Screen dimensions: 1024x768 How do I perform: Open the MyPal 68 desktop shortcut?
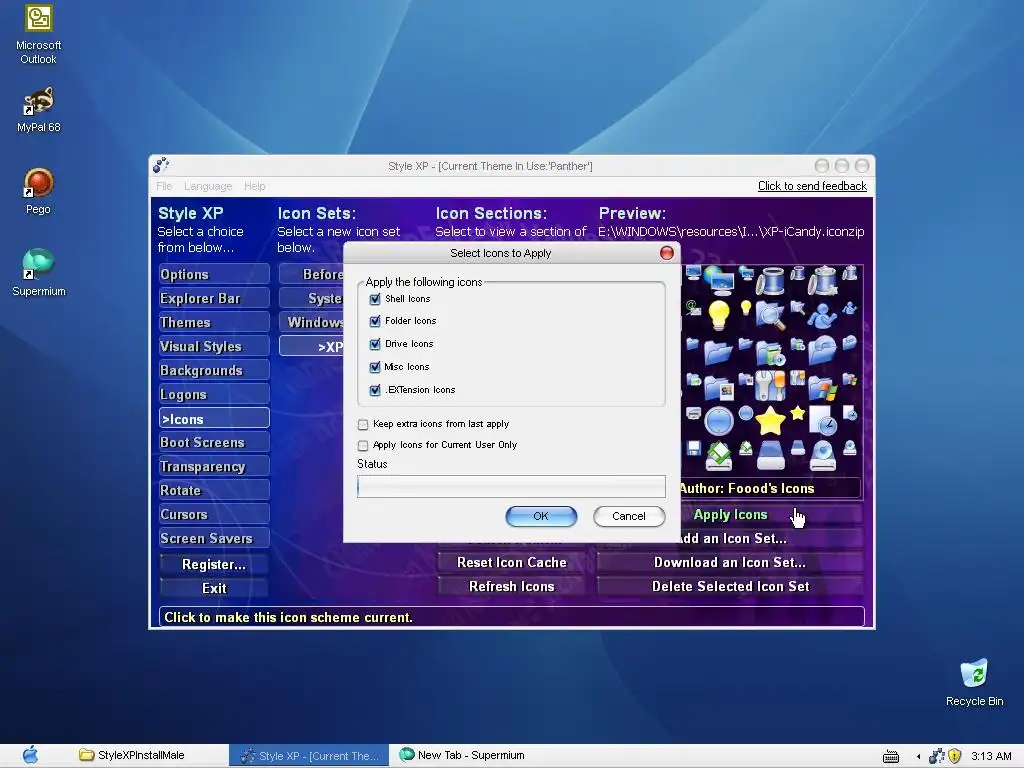pyautogui.click(x=39, y=110)
